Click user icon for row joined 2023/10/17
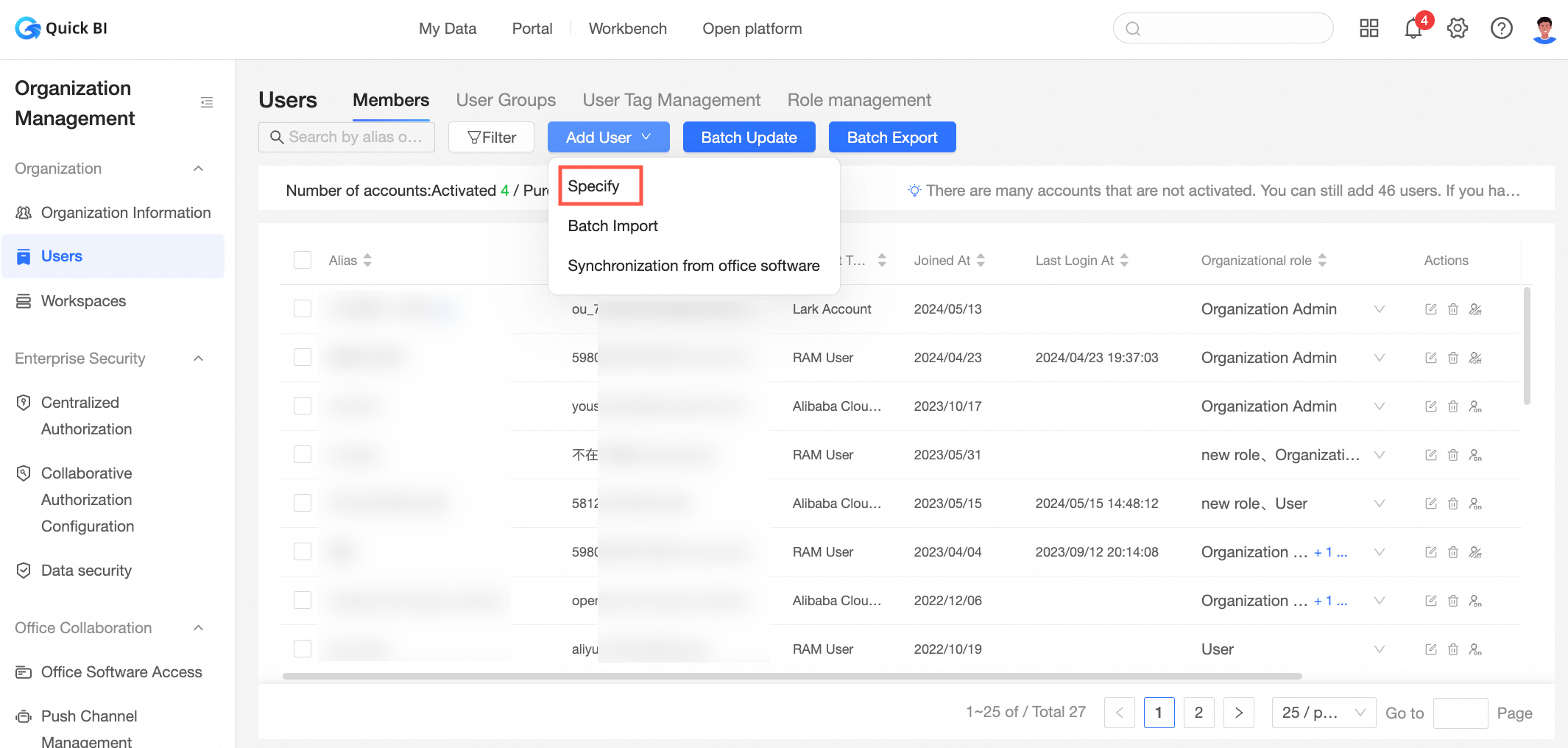Image resolution: width=1568 pixels, height=748 pixels. pos(1475,406)
